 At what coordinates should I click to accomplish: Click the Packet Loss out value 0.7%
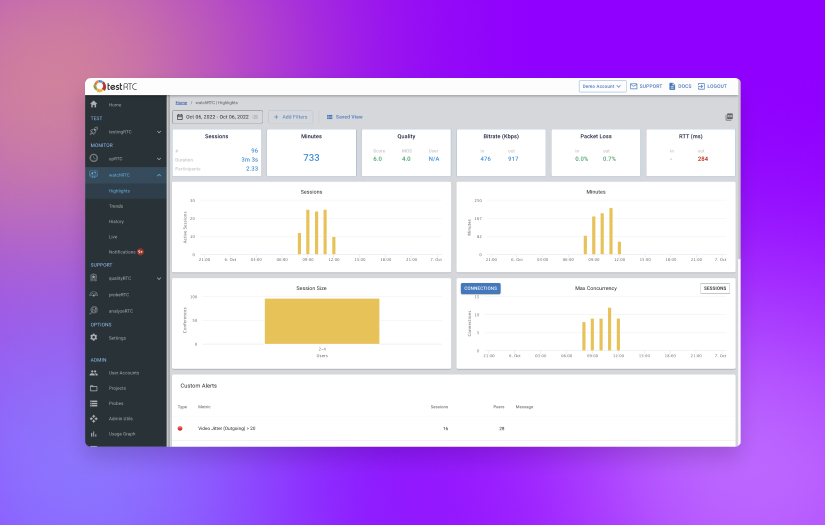click(609, 158)
